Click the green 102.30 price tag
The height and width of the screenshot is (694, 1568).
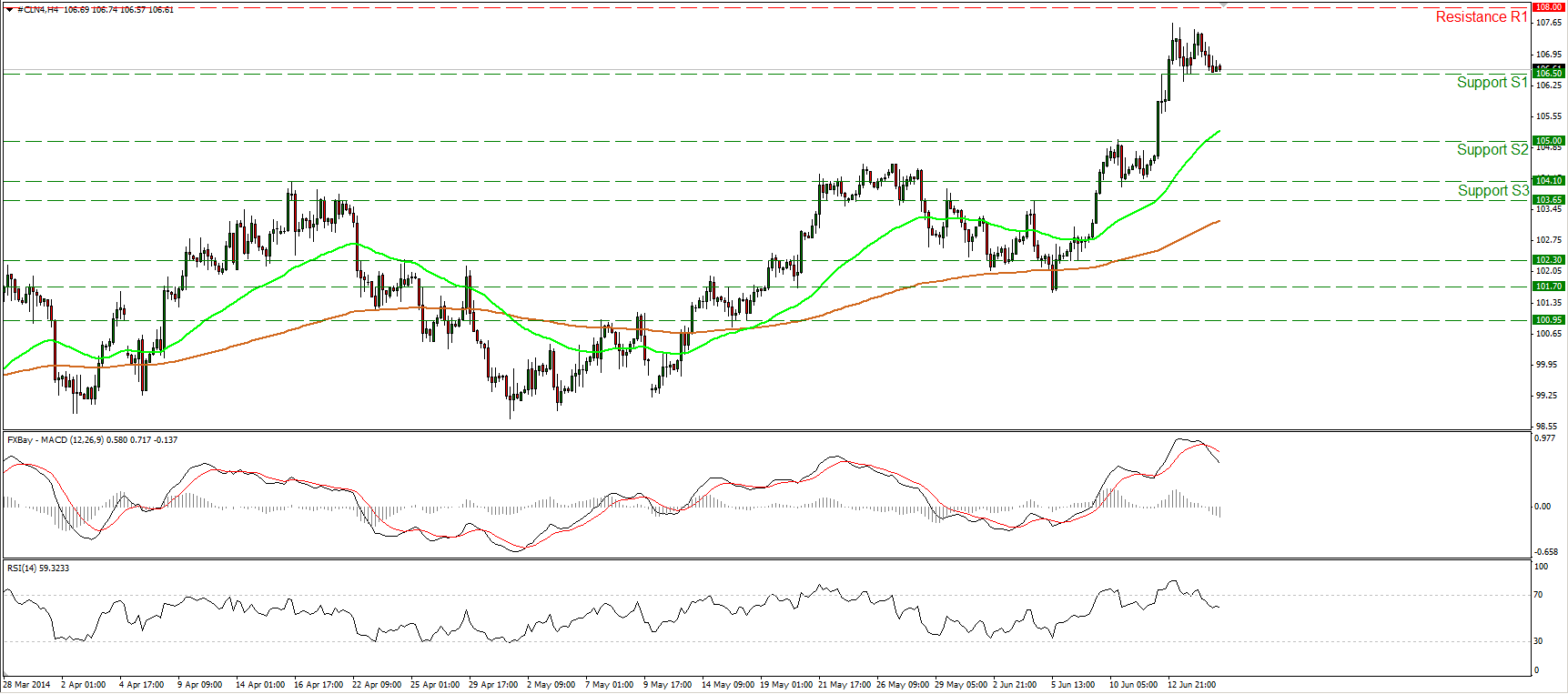click(1549, 260)
